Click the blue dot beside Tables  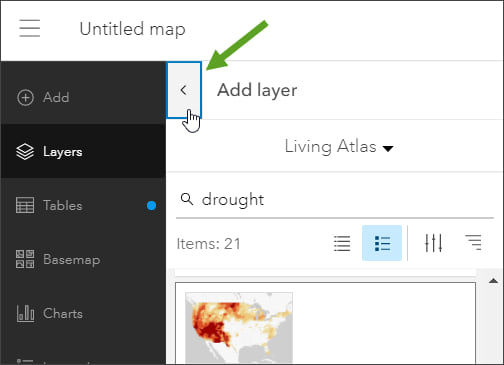tap(151, 206)
